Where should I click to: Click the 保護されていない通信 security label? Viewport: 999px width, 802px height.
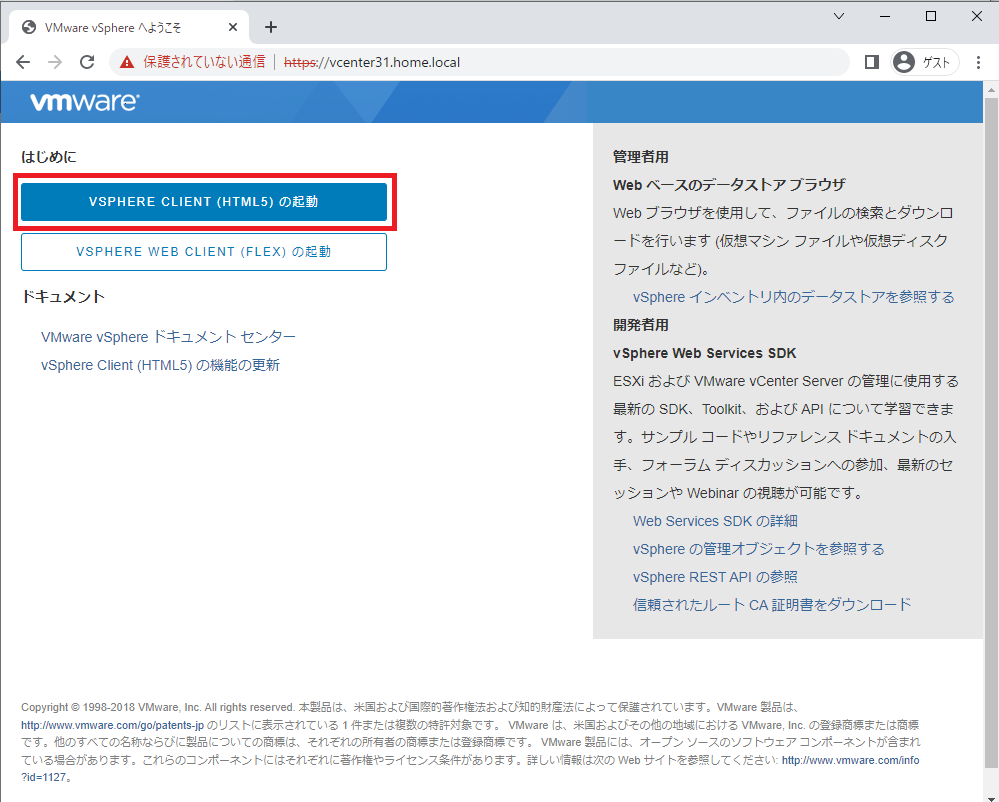pyautogui.click(x=204, y=62)
